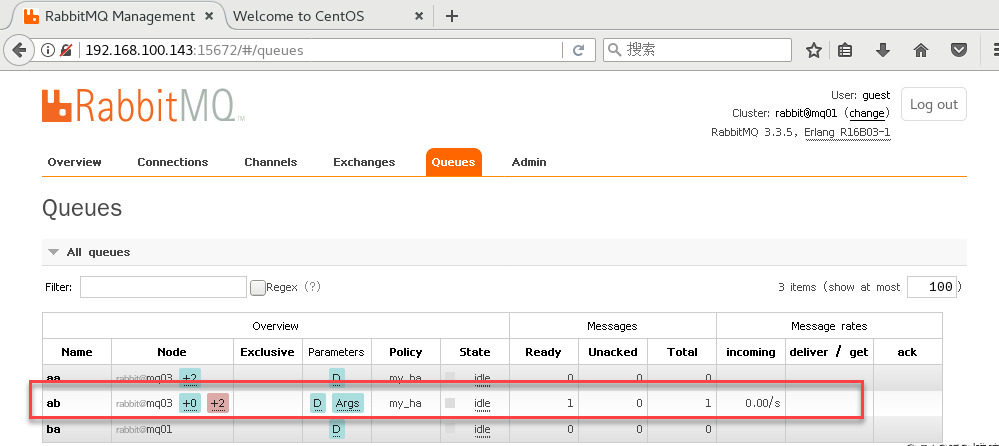This screenshot has width=999, height=446.
Task: Sort by Name column header
Action: coord(77,352)
